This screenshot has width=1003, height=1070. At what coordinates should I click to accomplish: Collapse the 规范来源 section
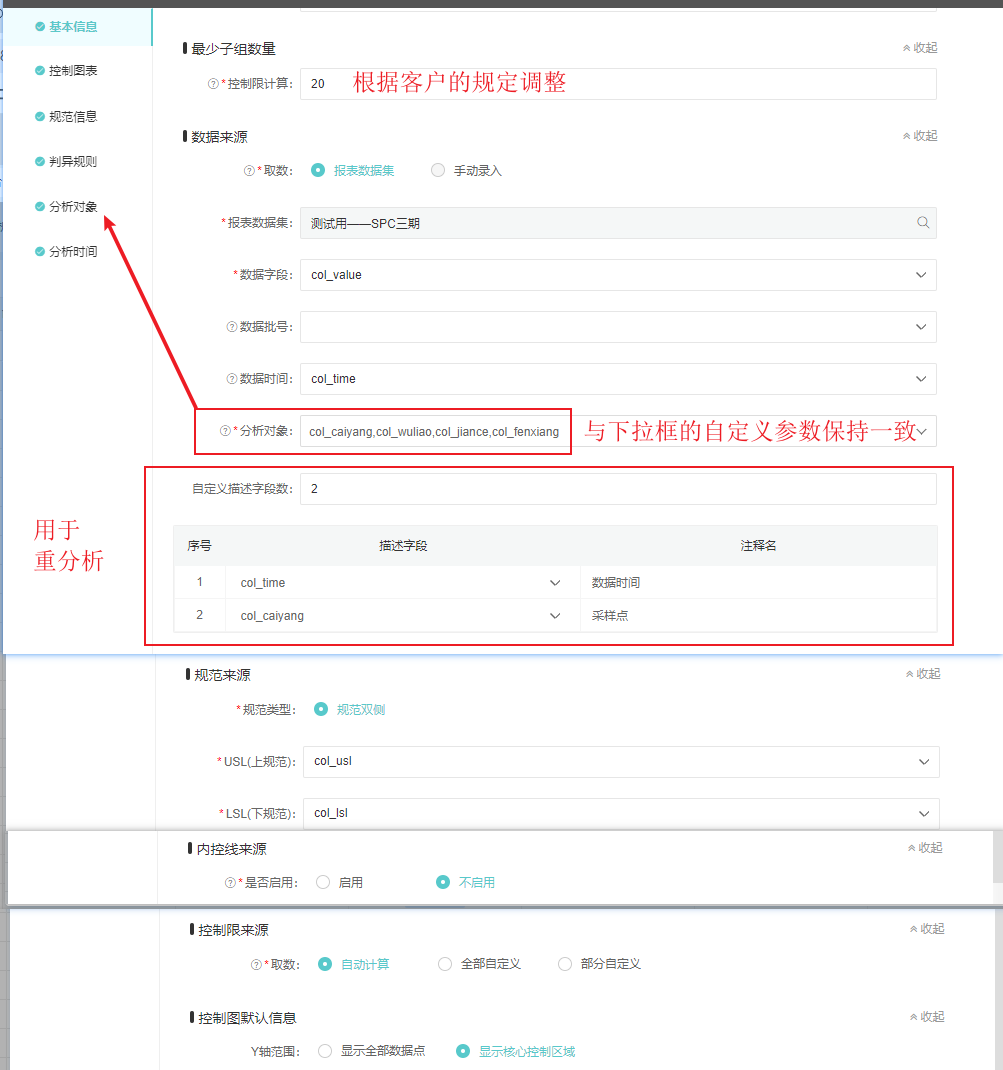(923, 674)
